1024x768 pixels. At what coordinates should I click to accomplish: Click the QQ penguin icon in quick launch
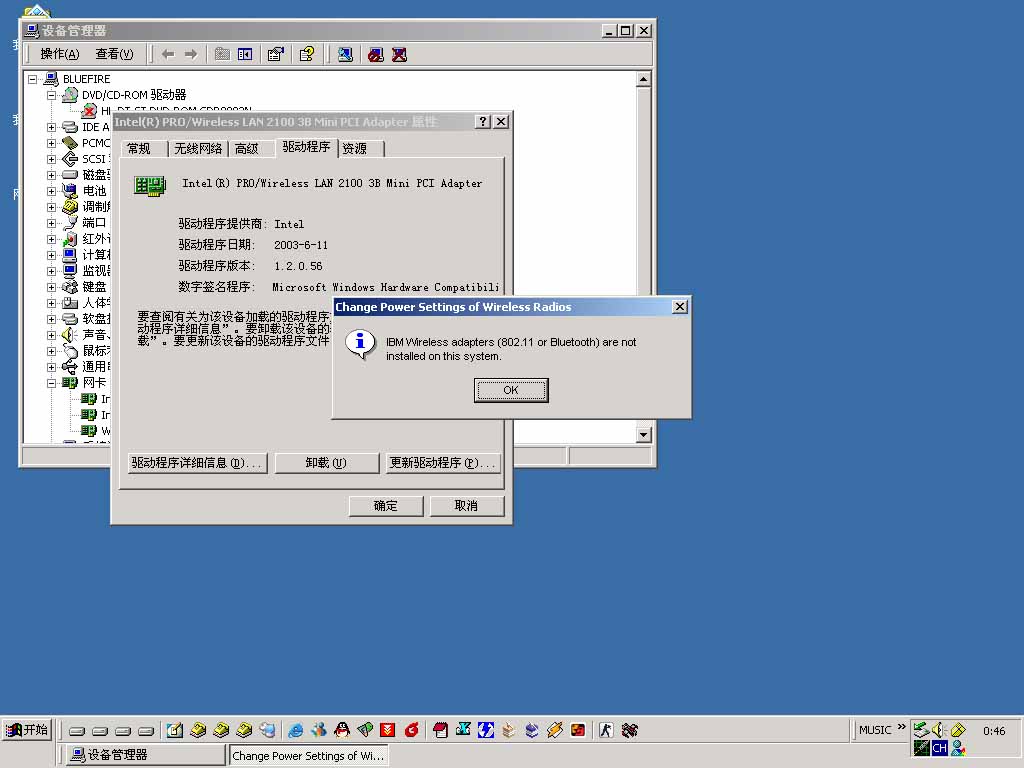pyautogui.click(x=342, y=730)
